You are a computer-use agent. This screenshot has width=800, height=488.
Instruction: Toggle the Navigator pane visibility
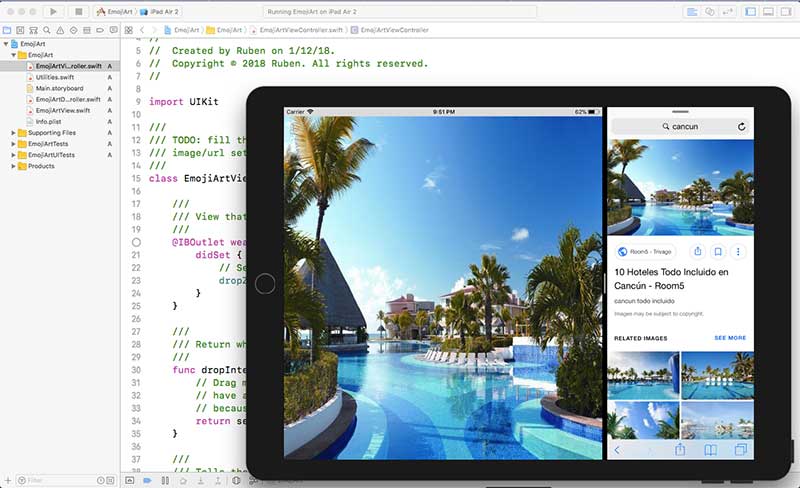[x=751, y=11]
